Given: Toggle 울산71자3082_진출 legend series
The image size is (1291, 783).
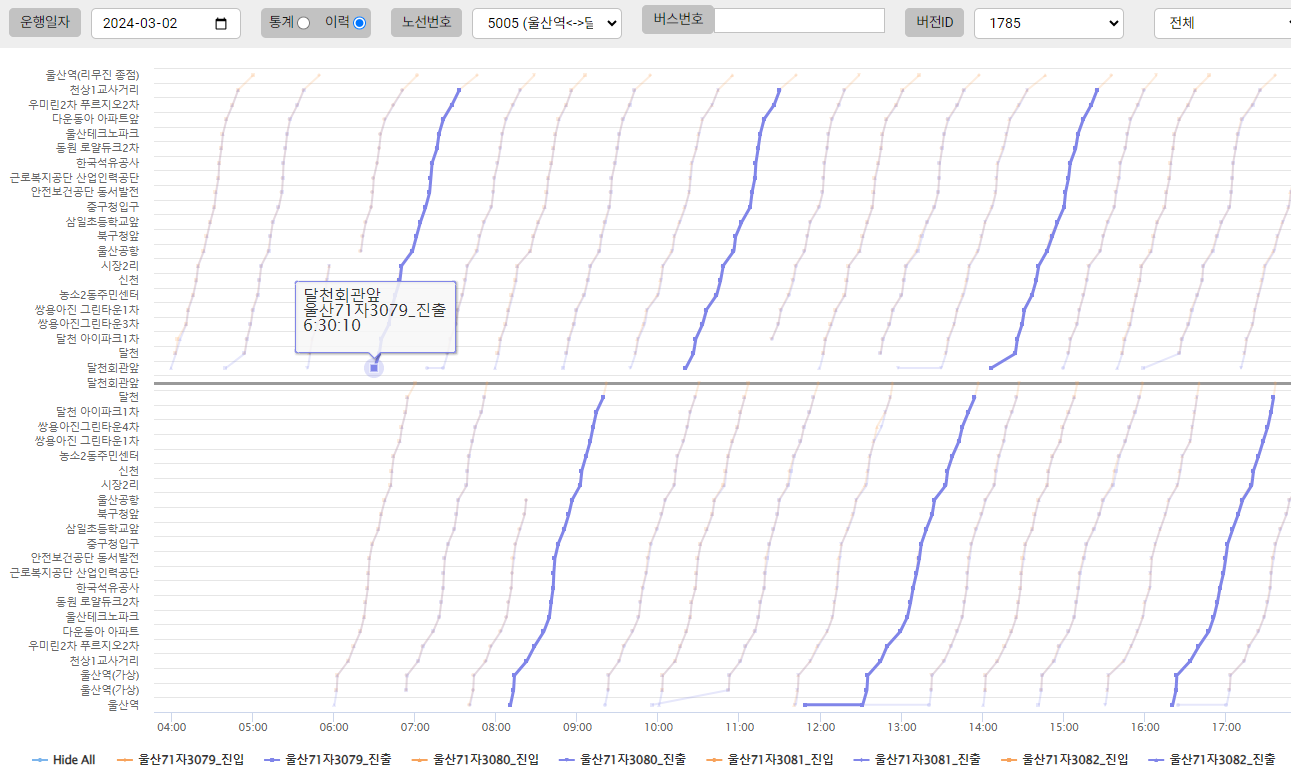Looking at the screenshot, I should click(x=1222, y=760).
